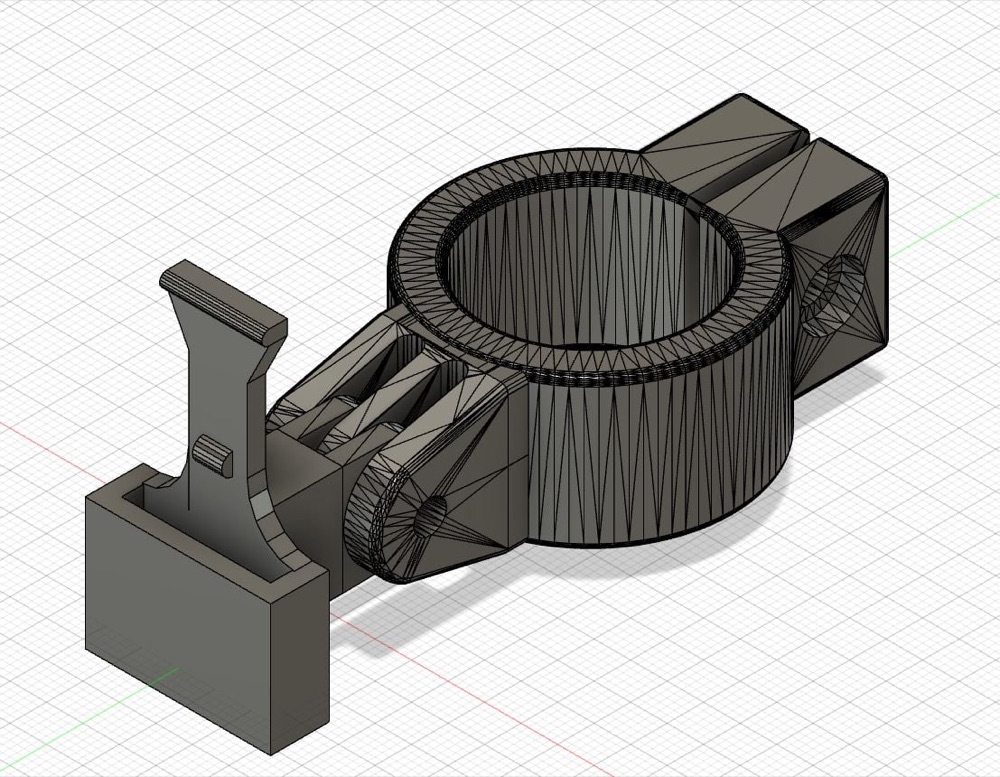
Task: Select the small ribbed nub on the clip
Action: (x=213, y=455)
